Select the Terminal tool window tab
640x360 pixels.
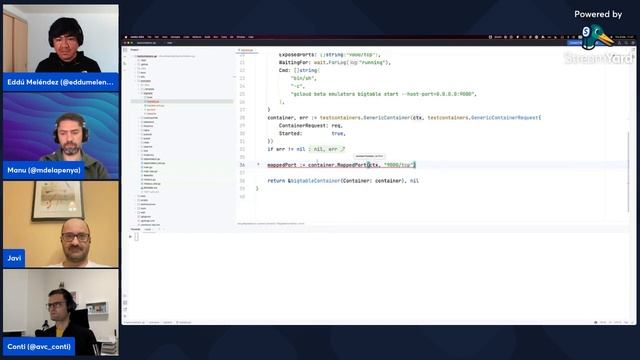tap(135, 229)
